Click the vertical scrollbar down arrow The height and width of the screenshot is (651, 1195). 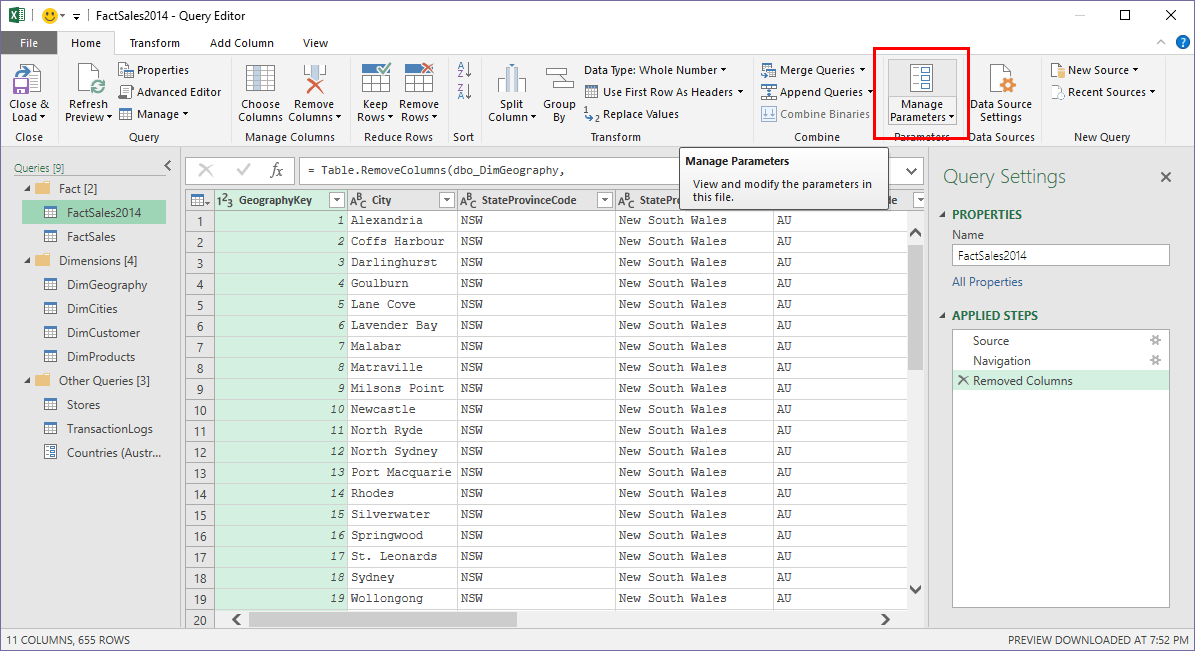pos(915,589)
